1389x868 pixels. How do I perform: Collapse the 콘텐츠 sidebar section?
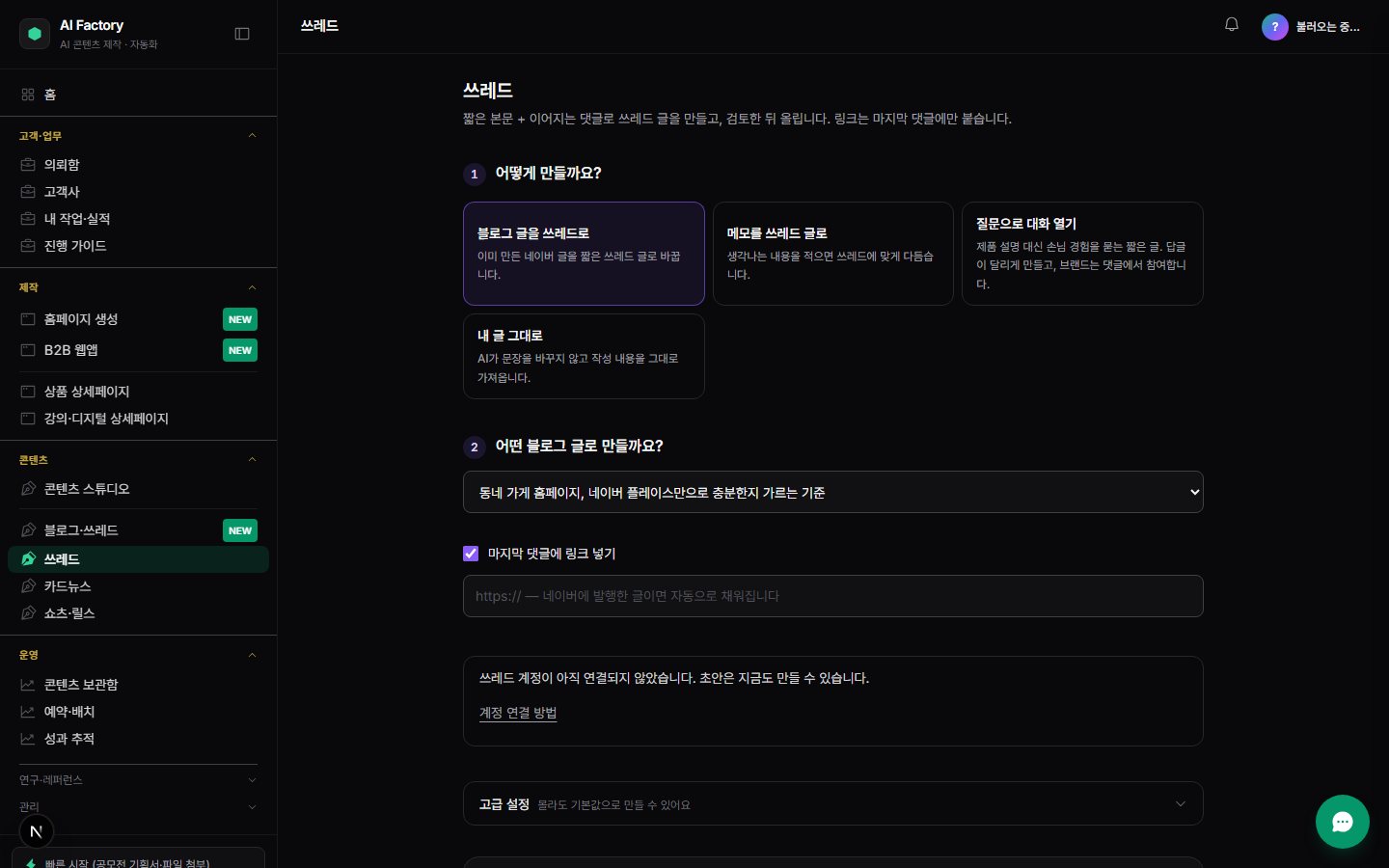point(138,460)
